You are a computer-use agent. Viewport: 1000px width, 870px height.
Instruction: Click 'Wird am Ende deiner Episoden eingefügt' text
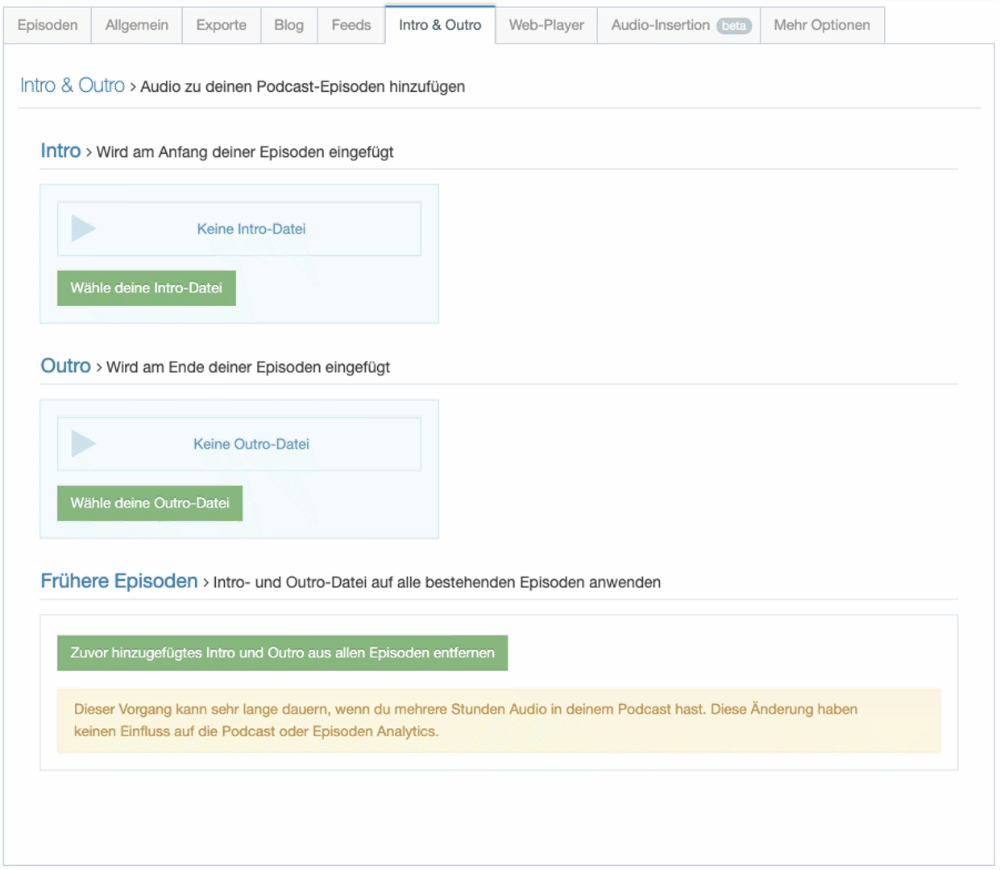(x=248, y=367)
